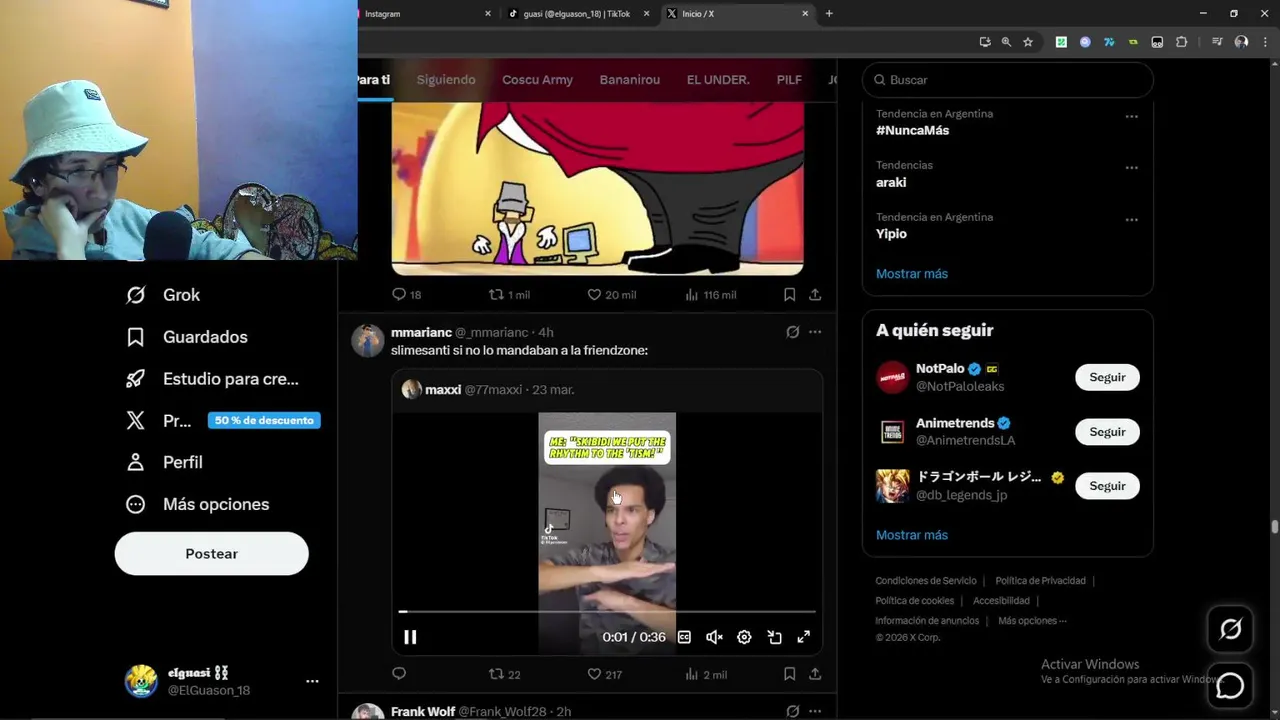Image resolution: width=1280 pixels, height=720 pixels.
Task: Open video settings gear
Action: [744, 637]
